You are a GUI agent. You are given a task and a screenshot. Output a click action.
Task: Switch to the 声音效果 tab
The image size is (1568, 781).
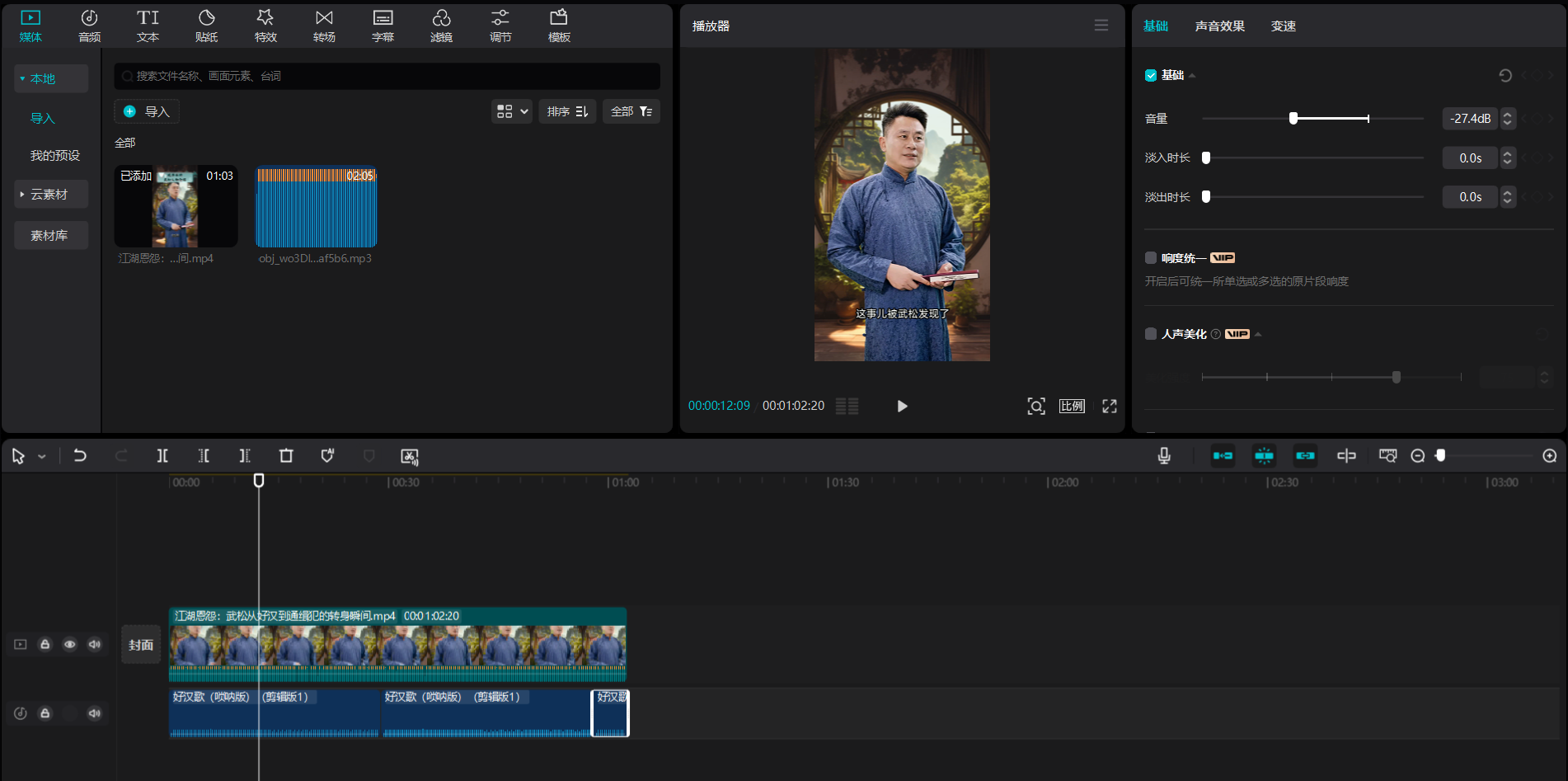click(x=1219, y=26)
